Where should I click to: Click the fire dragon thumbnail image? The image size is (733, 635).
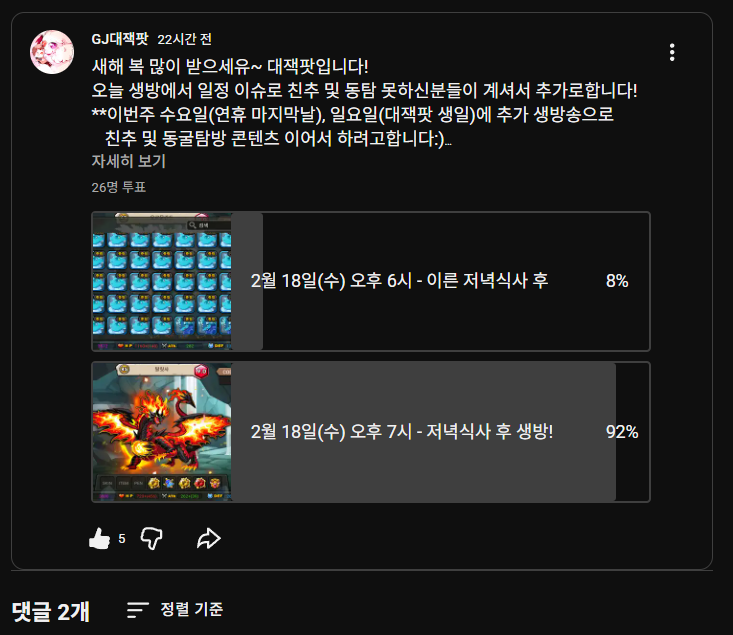click(x=162, y=432)
